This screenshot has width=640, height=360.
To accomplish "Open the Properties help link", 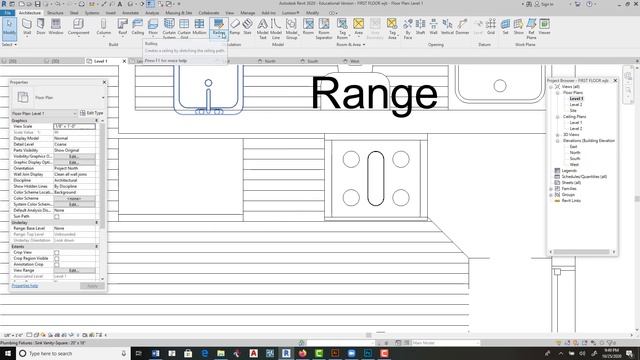I will coord(25,286).
